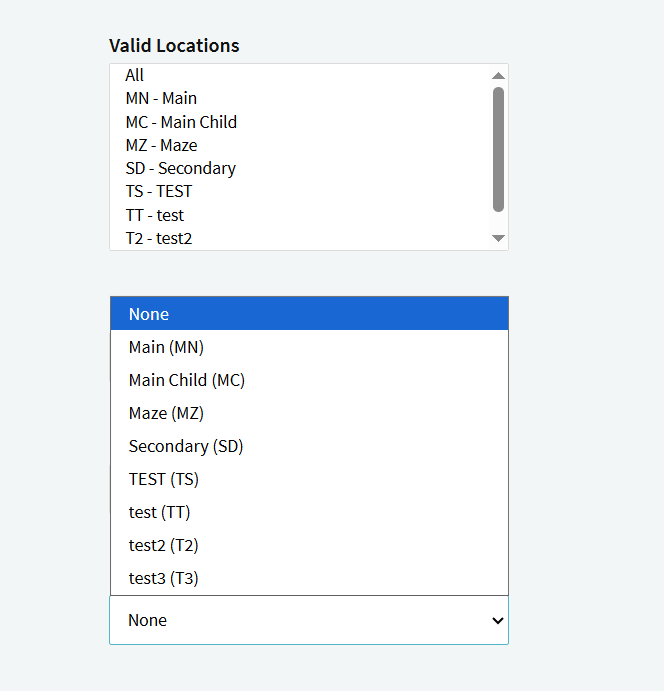This screenshot has height=691, width=664.
Task: Select 'SD - Secondary' list entry
Action: (x=180, y=168)
